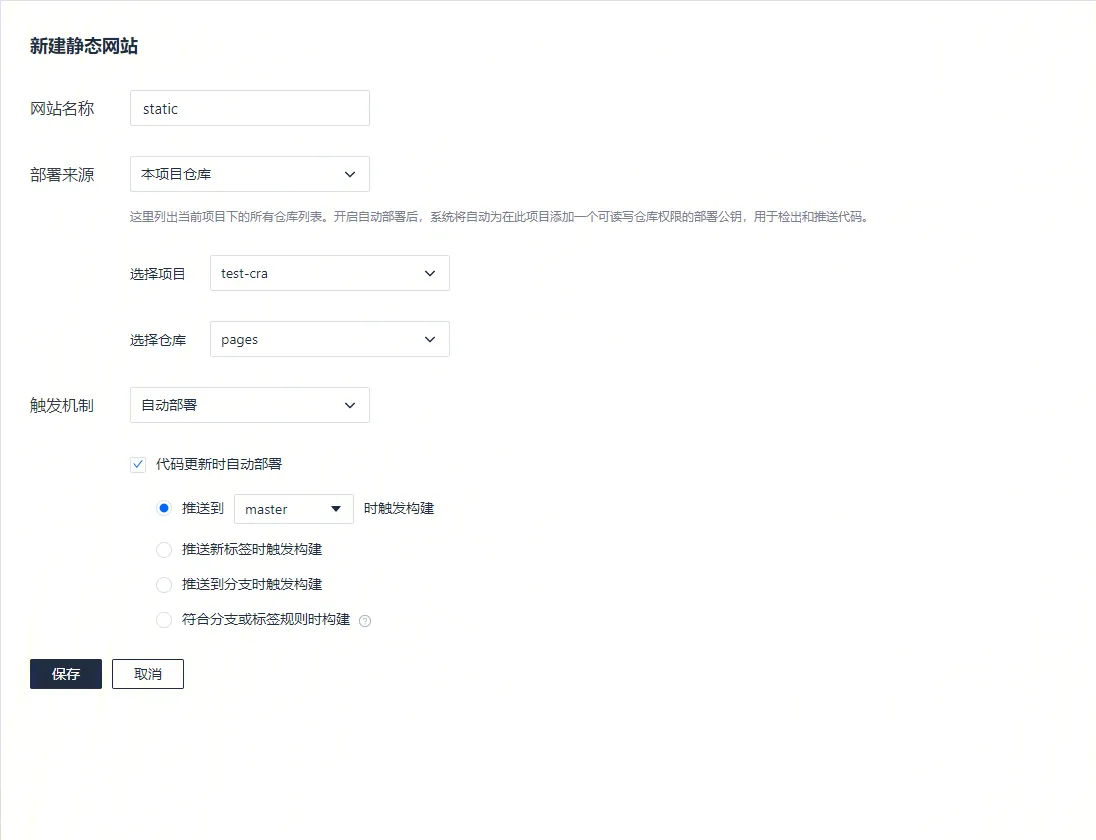Toggle 代码更新时自动部署 checkbox
1096x840 pixels.
[x=139, y=465]
